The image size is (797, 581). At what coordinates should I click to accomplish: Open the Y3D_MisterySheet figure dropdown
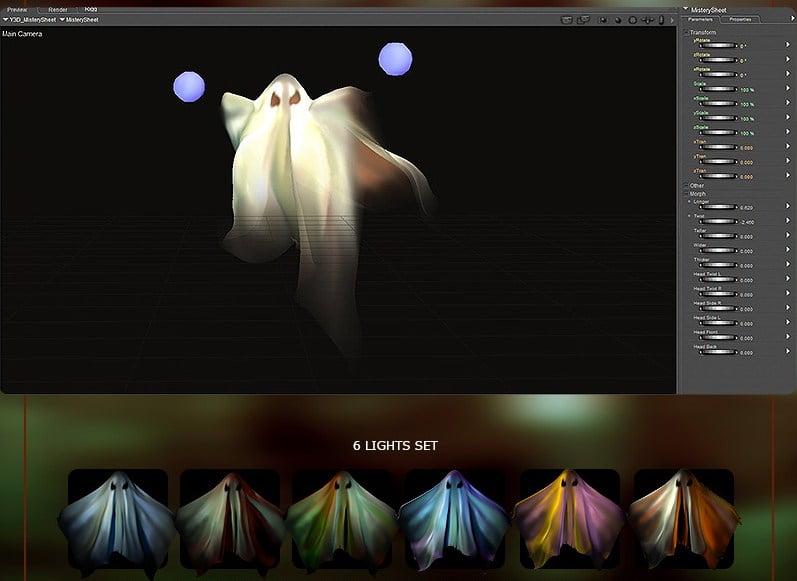pos(29,20)
